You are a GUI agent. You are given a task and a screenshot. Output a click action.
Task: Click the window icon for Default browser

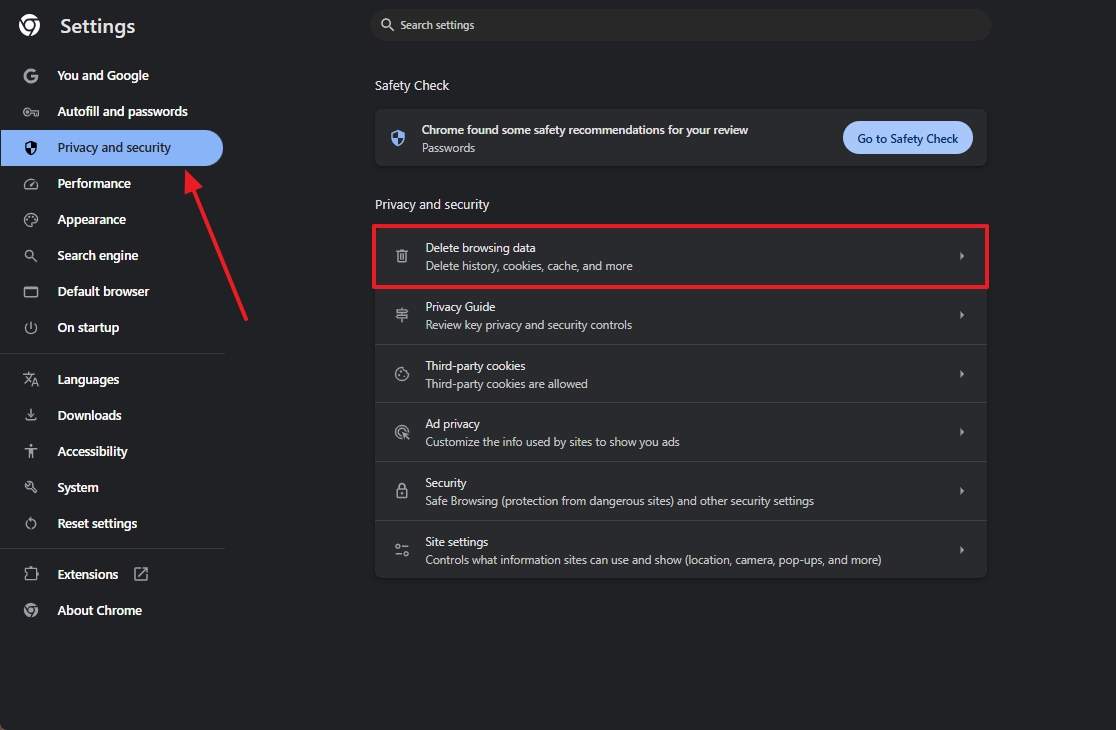31,292
